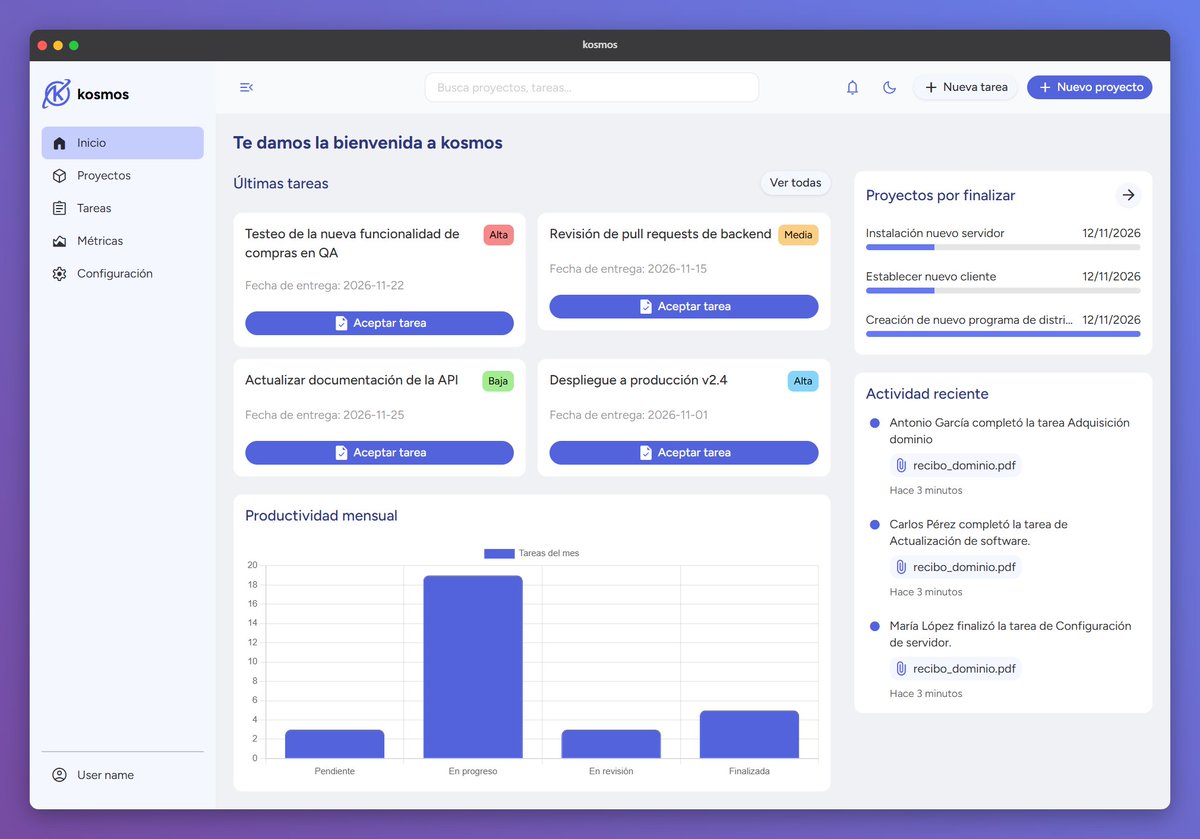Click the Tareas clipboard icon

coord(59,208)
